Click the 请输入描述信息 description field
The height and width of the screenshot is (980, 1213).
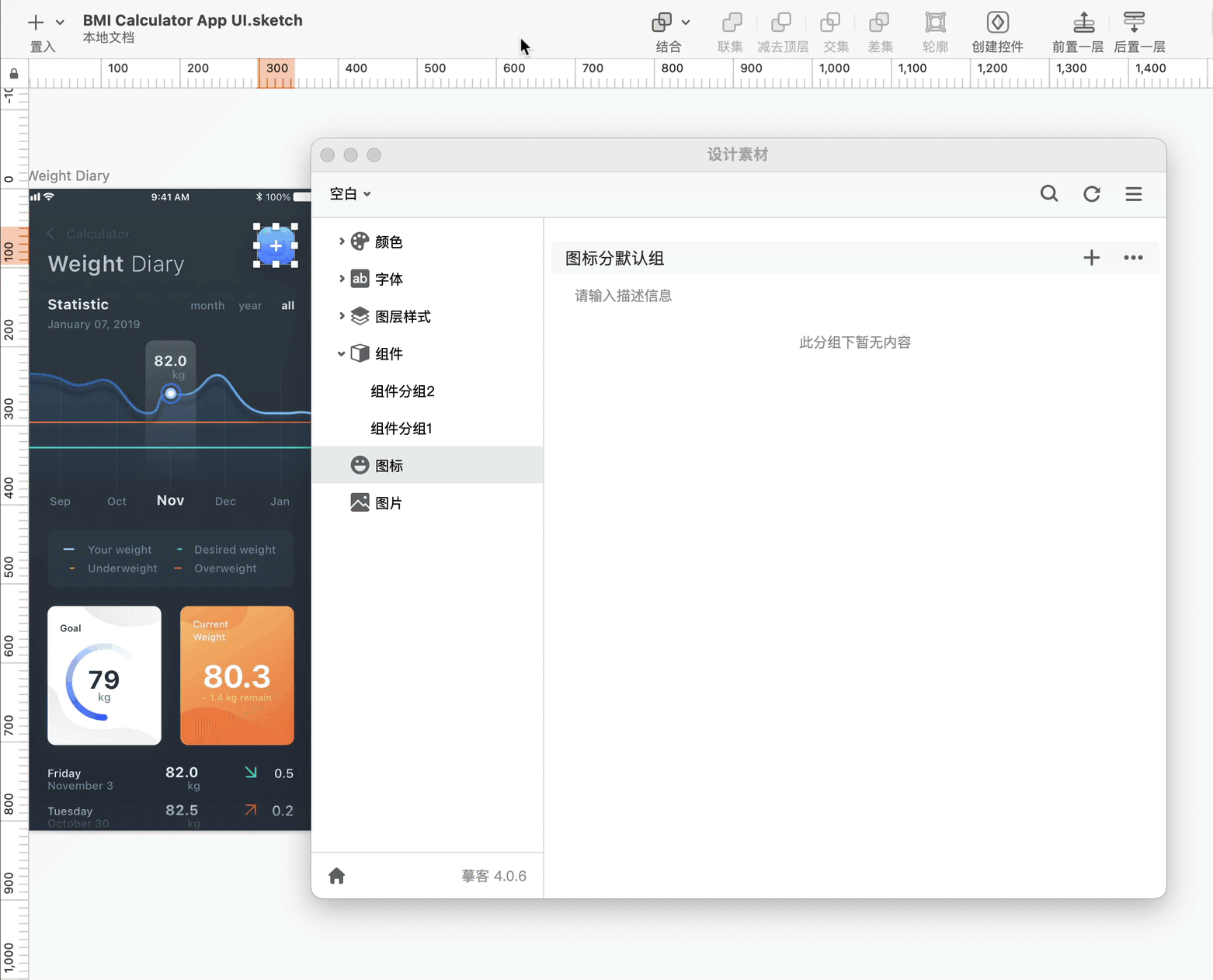pyautogui.click(x=624, y=296)
